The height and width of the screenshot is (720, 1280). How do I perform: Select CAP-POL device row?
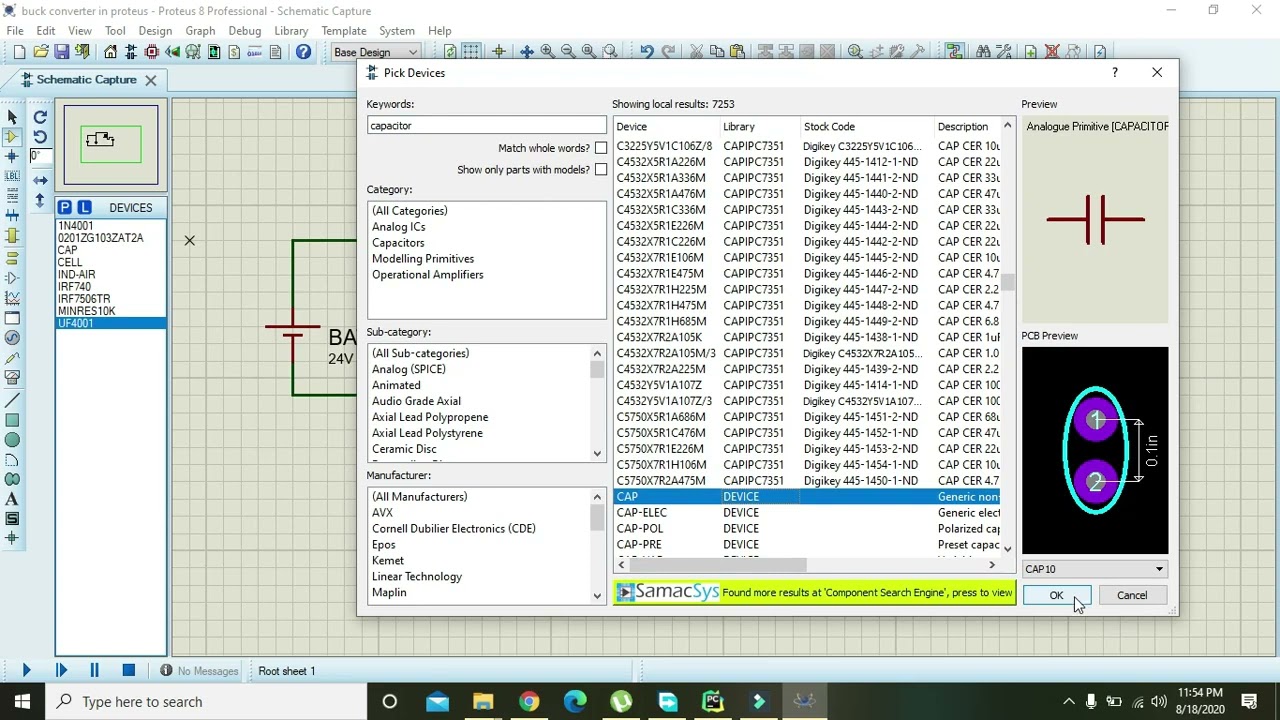[808, 529]
